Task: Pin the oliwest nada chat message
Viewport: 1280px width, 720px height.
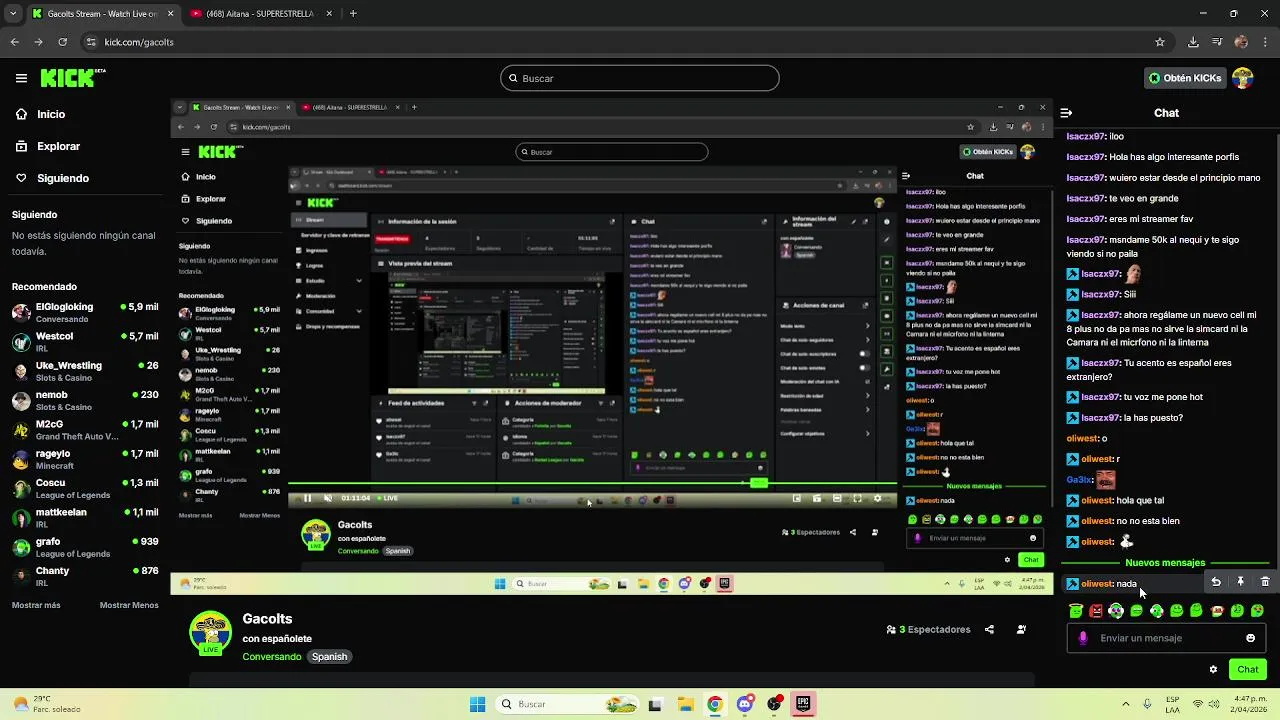Action: [x=1240, y=581]
